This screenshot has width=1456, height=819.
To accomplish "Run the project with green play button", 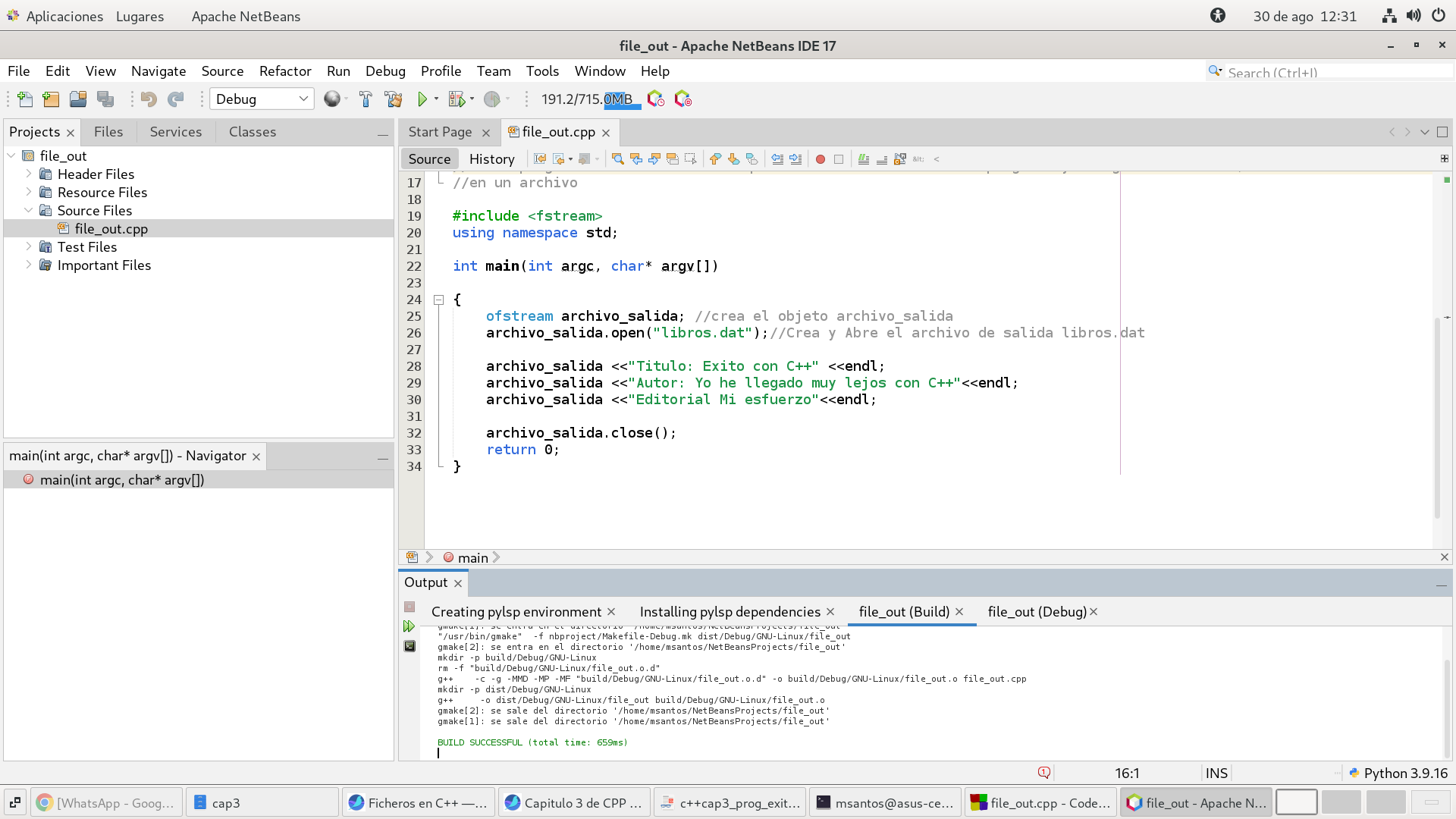I will pyautogui.click(x=422, y=99).
